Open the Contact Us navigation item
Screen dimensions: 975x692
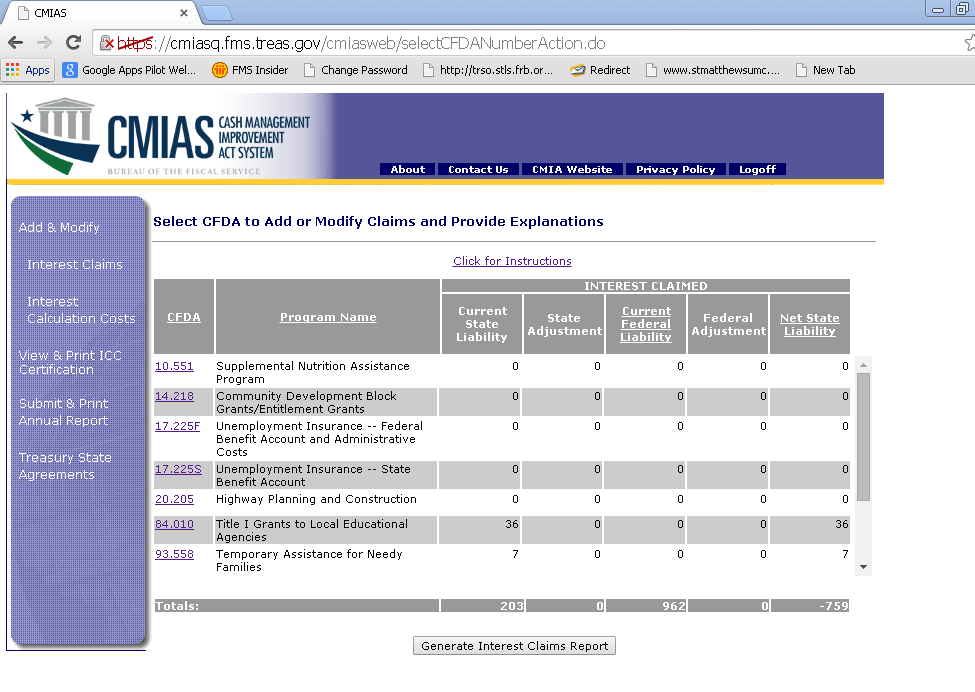tap(478, 169)
